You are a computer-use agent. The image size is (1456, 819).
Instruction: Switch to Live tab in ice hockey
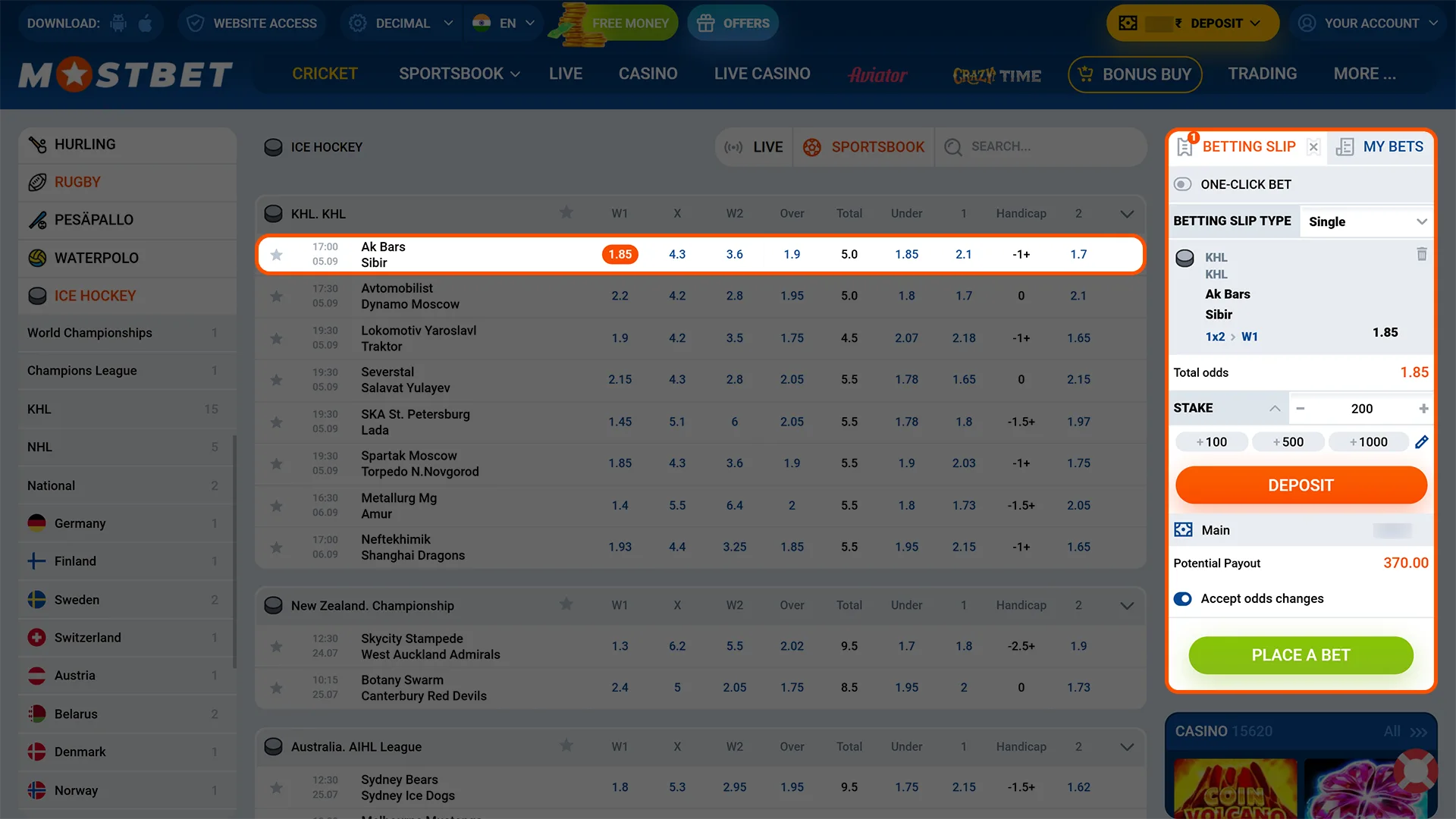[754, 147]
